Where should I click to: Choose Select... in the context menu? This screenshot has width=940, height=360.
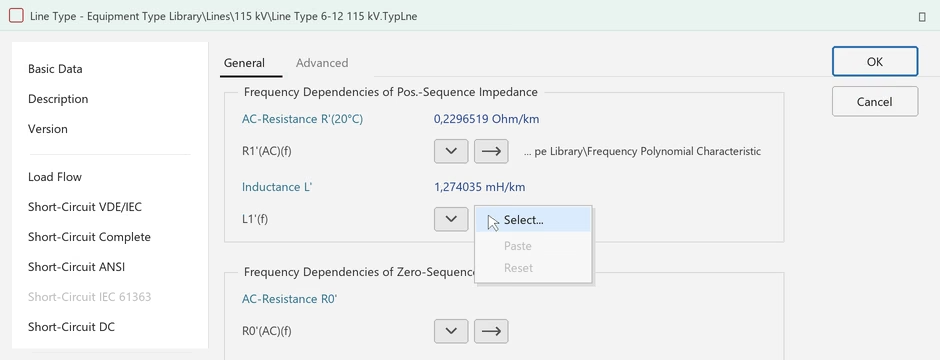(533, 220)
